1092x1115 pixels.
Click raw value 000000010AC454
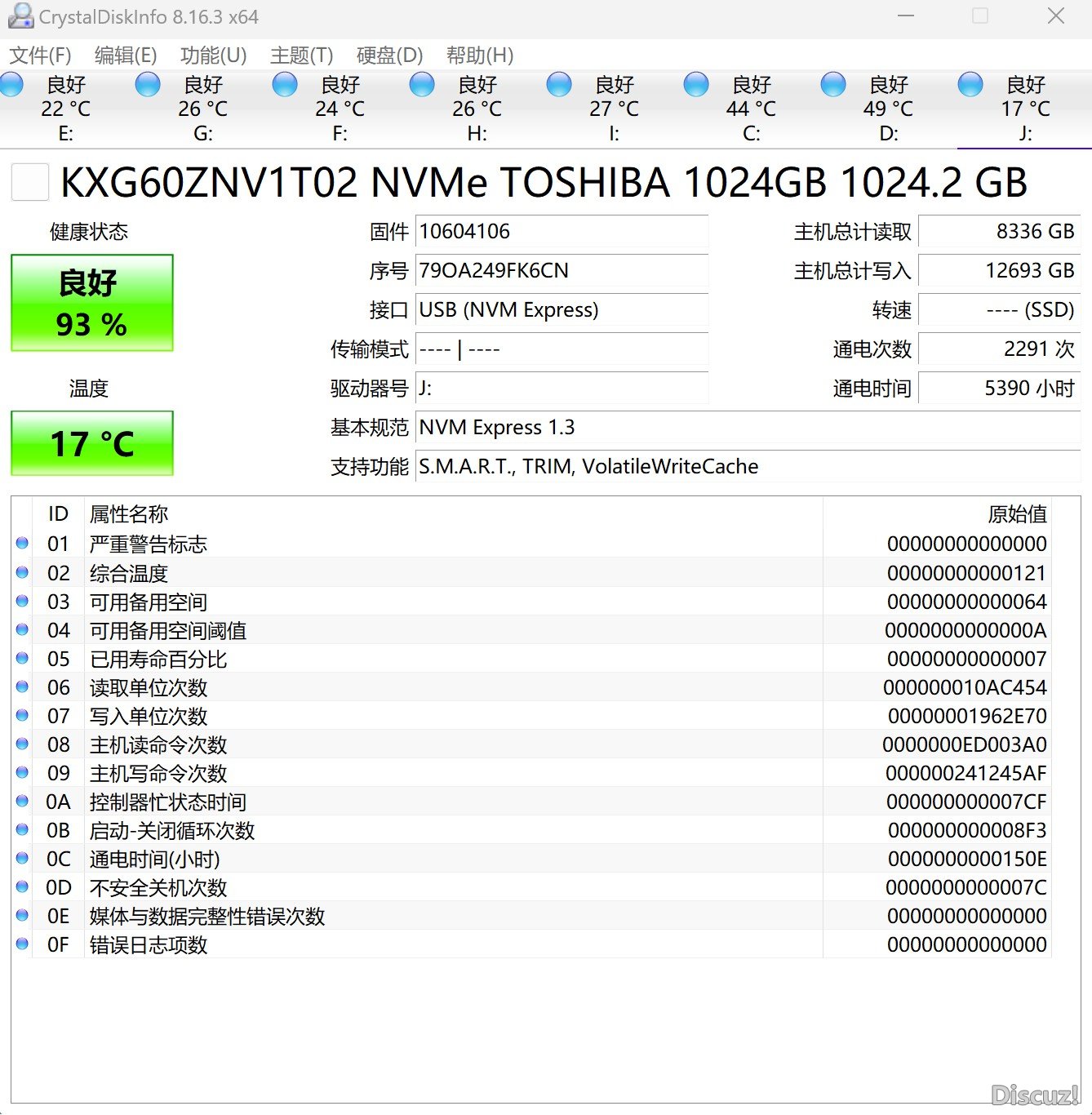coord(965,687)
